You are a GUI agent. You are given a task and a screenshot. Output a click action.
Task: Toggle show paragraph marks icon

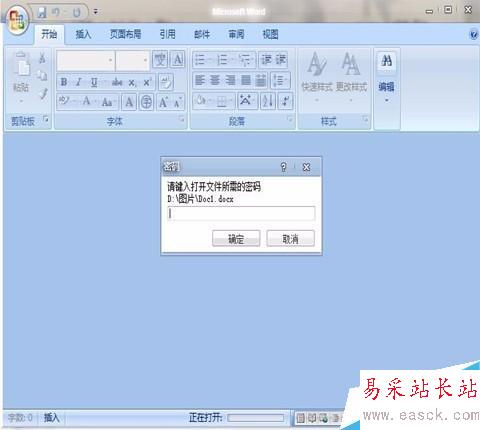click(x=286, y=101)
